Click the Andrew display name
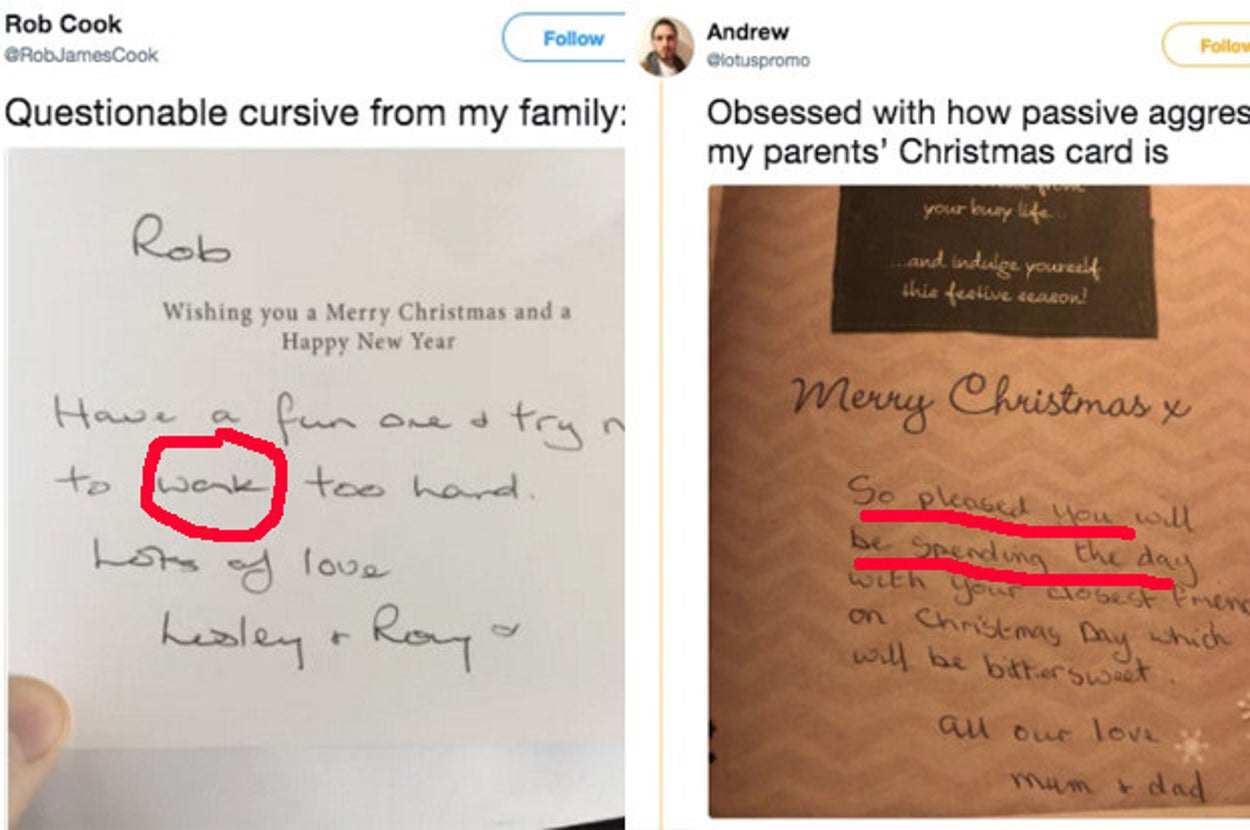Screen dimensions: 1250x830 click(747, 32)
